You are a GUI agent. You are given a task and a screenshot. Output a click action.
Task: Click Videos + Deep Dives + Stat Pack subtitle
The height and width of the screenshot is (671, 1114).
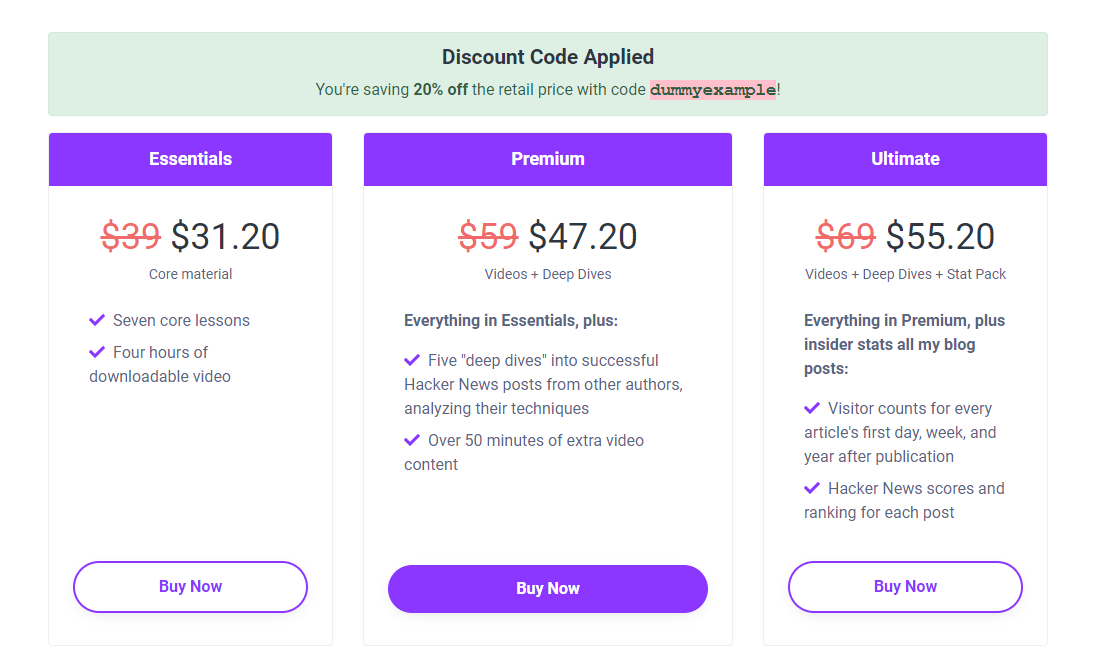coord(905,274)
